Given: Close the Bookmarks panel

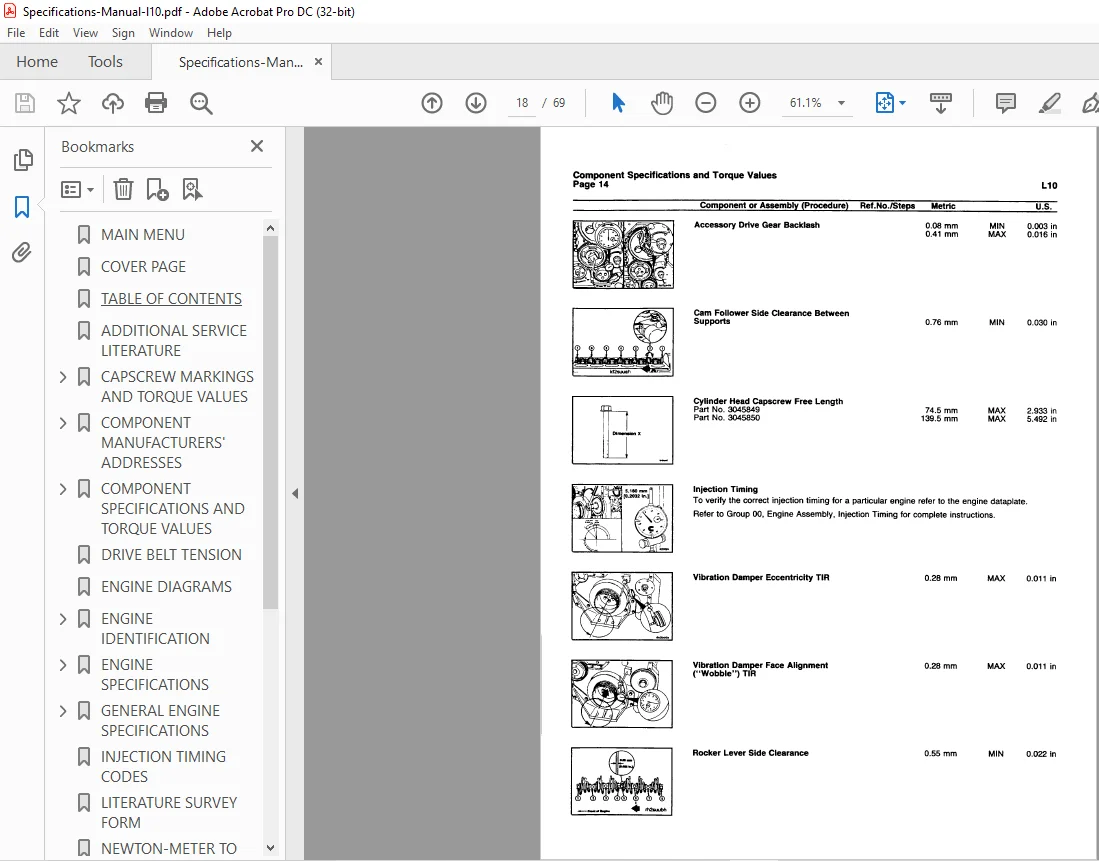Looking at the screenshot, I should (x=257, y=146).
